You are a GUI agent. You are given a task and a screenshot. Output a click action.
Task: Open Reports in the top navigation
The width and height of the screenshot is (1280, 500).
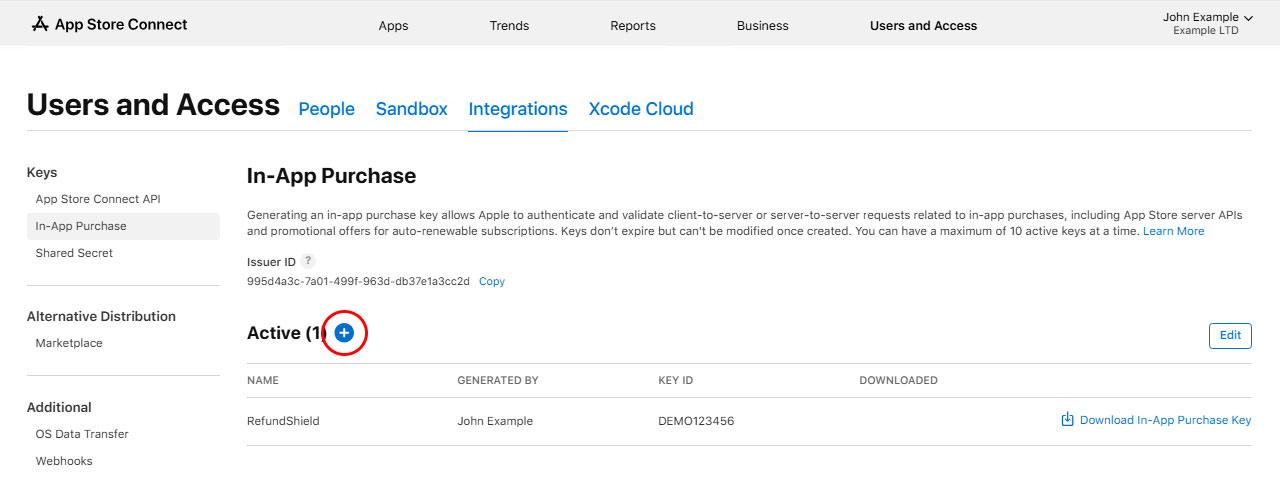click(633, 25)
